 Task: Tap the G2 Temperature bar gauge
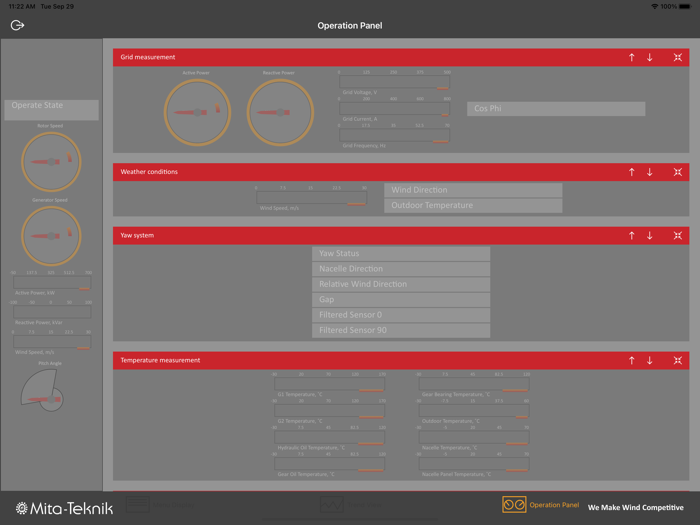(329, 411)
